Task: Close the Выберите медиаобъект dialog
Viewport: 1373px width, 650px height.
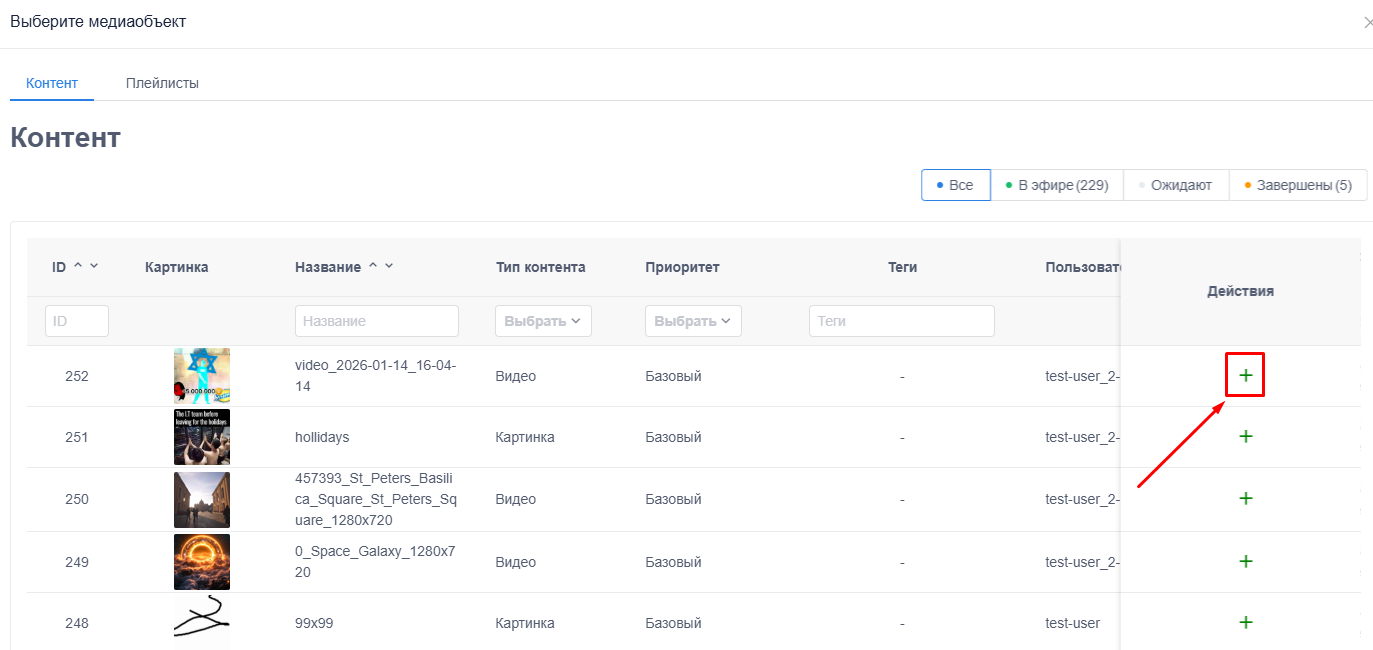Action: coord(1367,22)
